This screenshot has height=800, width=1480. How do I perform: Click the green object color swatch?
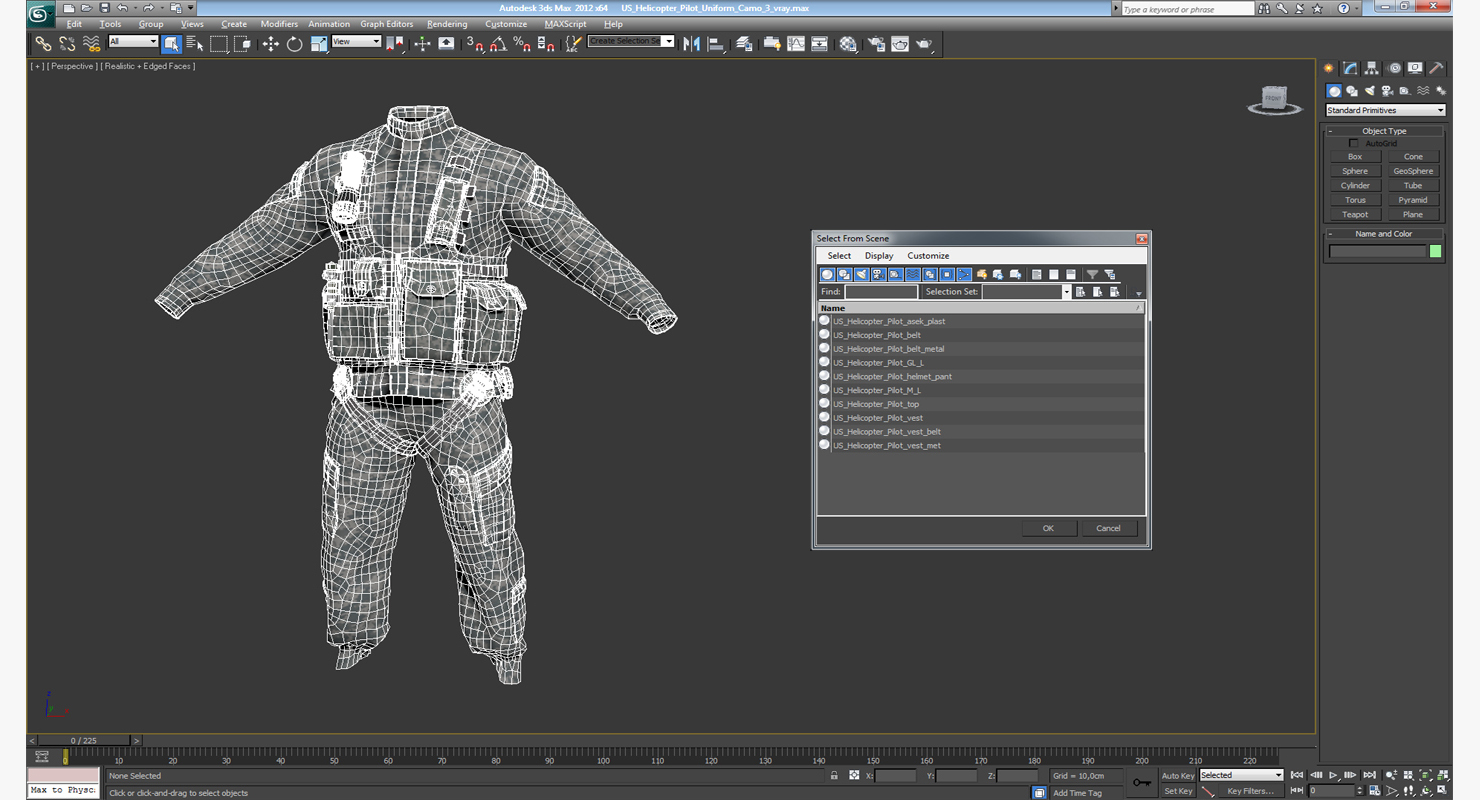click(1436, 251)
